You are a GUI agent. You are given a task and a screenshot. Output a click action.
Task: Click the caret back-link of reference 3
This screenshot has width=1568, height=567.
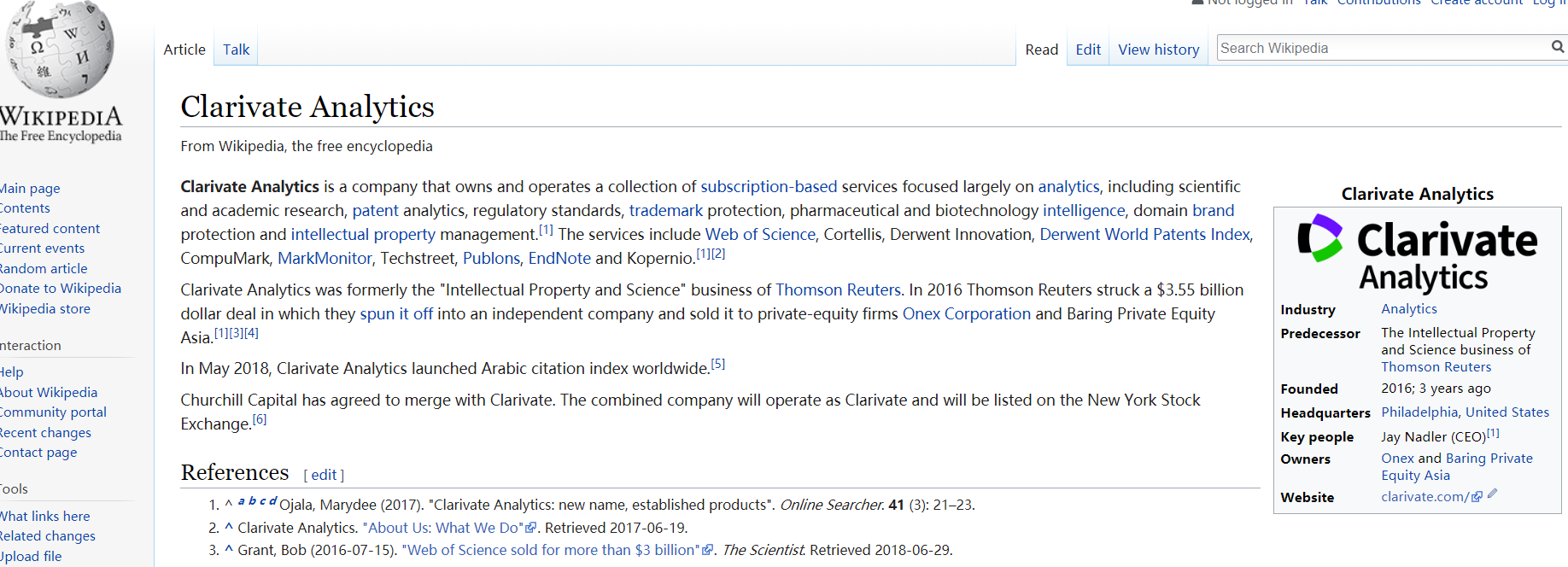228,549
